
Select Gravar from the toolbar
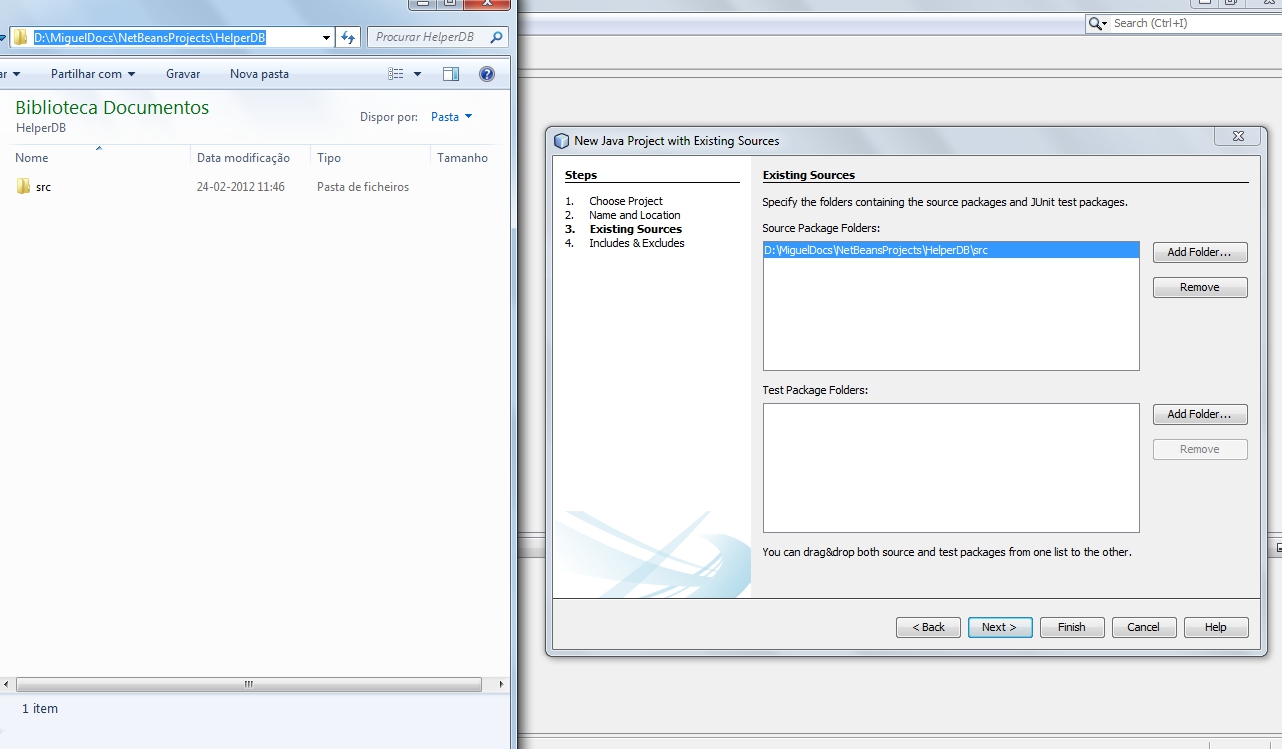(x=183, y=73)
